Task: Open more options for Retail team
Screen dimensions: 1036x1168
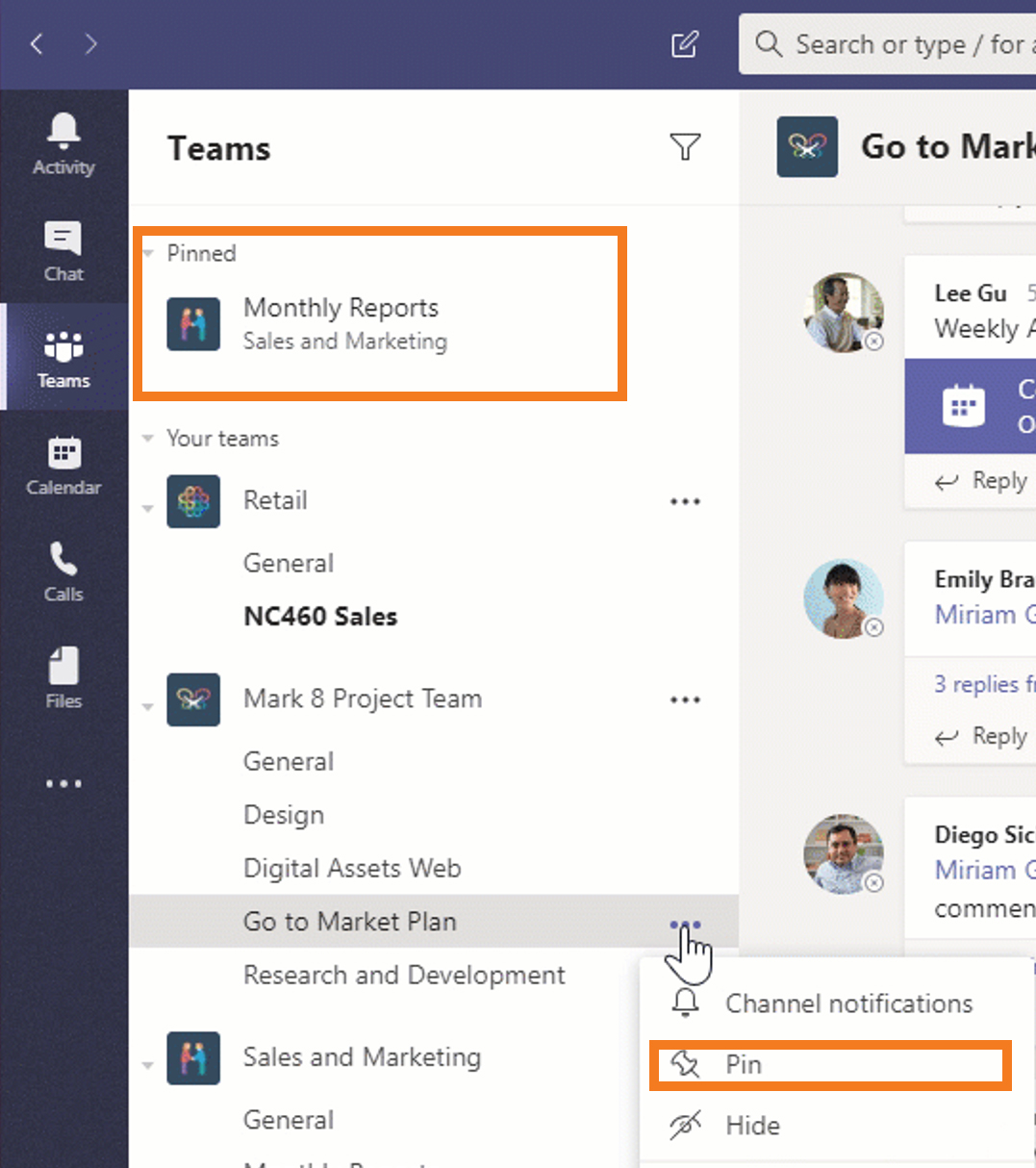Action: coord(685,501)
